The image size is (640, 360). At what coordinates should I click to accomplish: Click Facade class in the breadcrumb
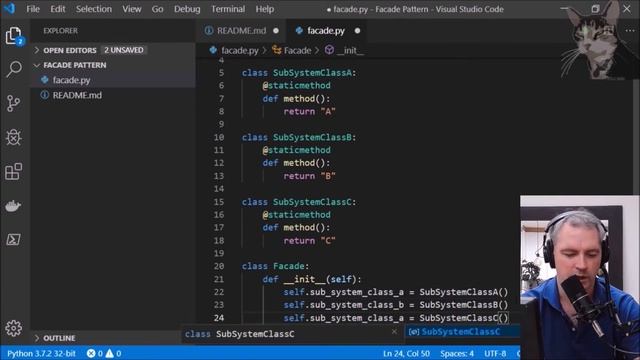[x=297, y=51]
